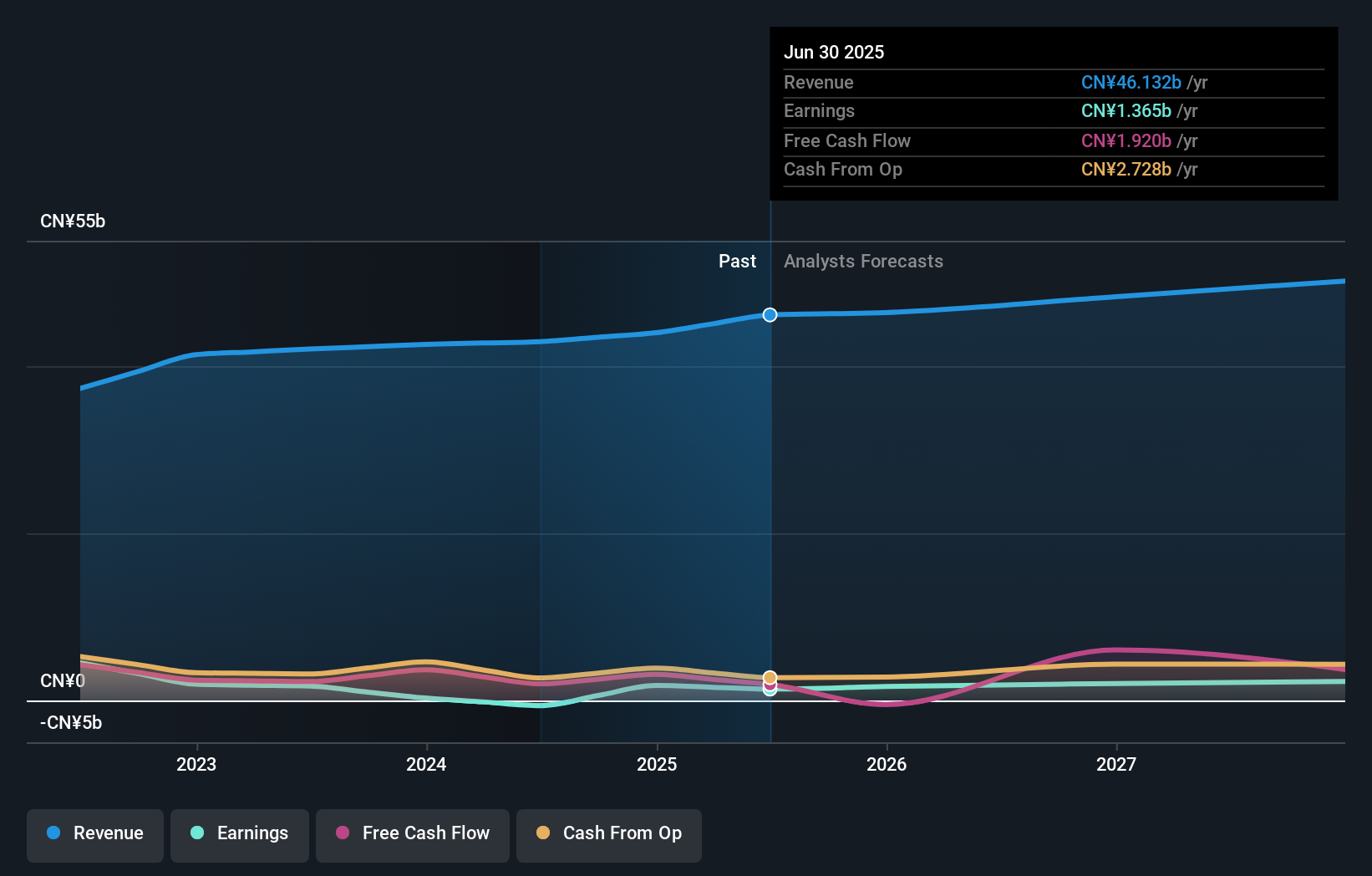Image resolution: width=1372 pixels, height=876 pixels.
Task: Click the pink Free Cash Flow legend dot
Action: (x=343, y=833)
